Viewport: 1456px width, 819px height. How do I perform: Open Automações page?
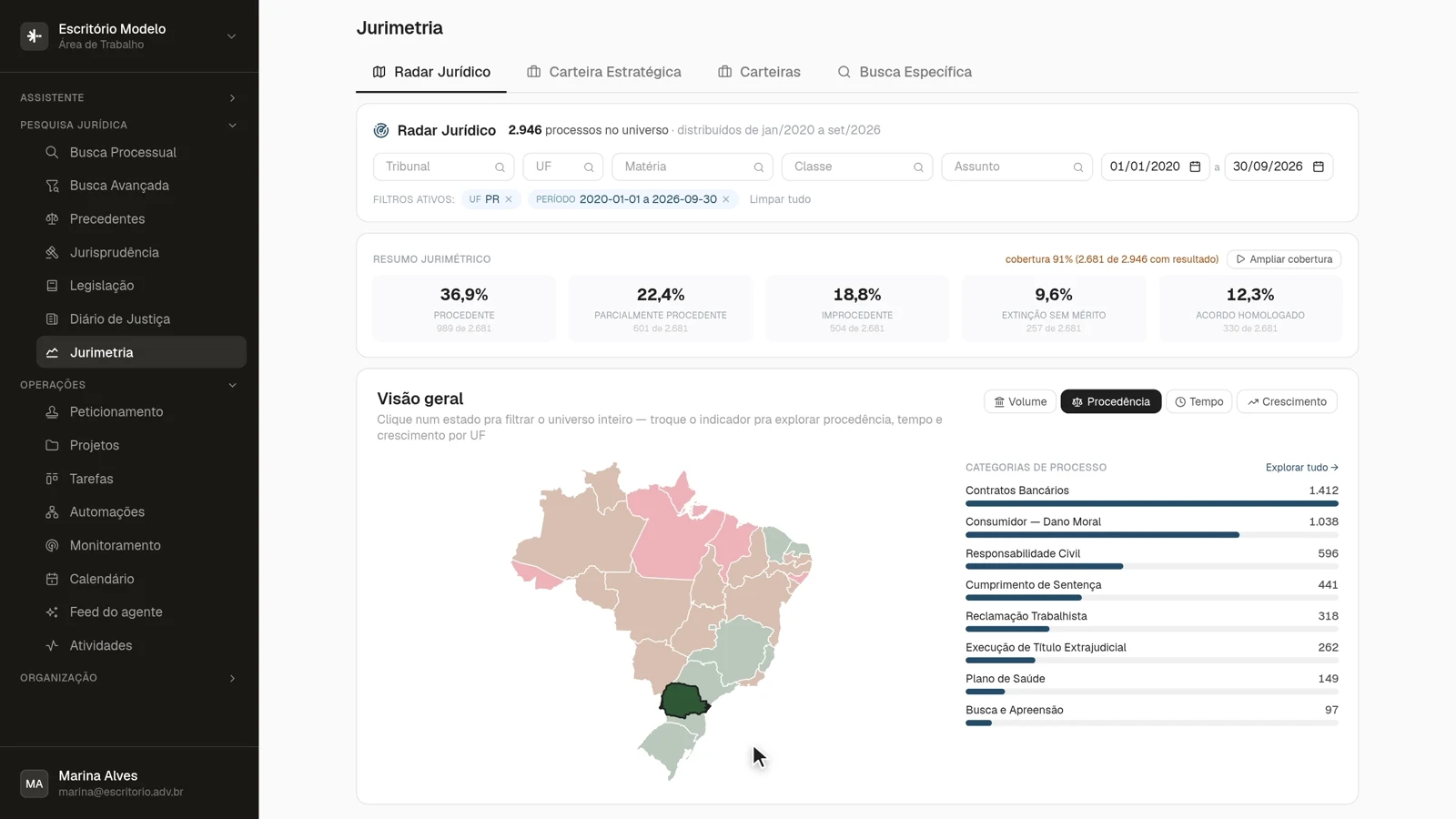[141, 512]
